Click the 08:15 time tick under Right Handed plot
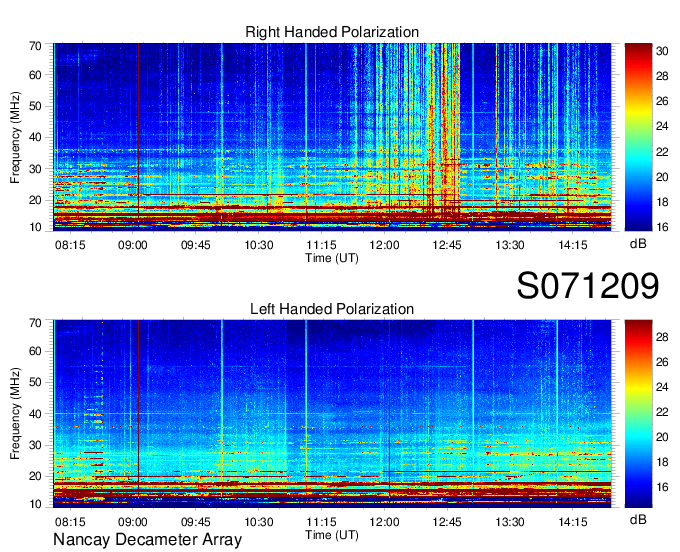Viewport: 680px width, 552px height. click(x=70, y=245)
